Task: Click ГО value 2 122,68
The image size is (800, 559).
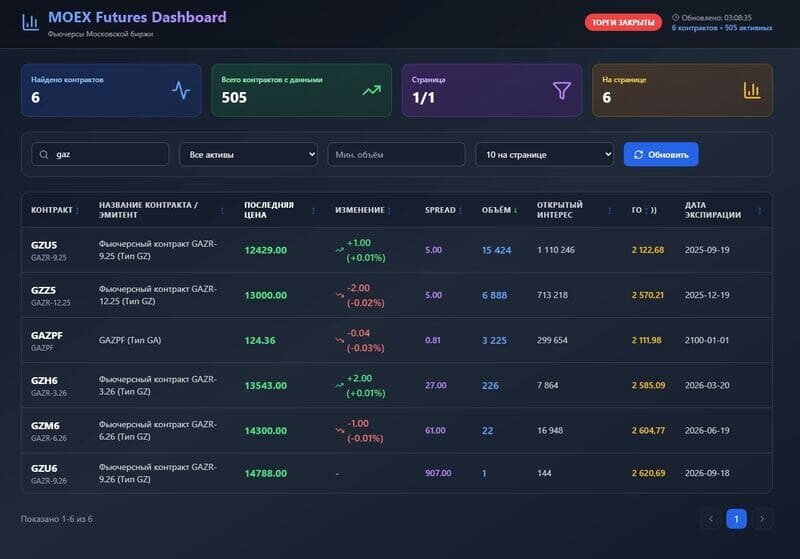Action: click(648, 250)
